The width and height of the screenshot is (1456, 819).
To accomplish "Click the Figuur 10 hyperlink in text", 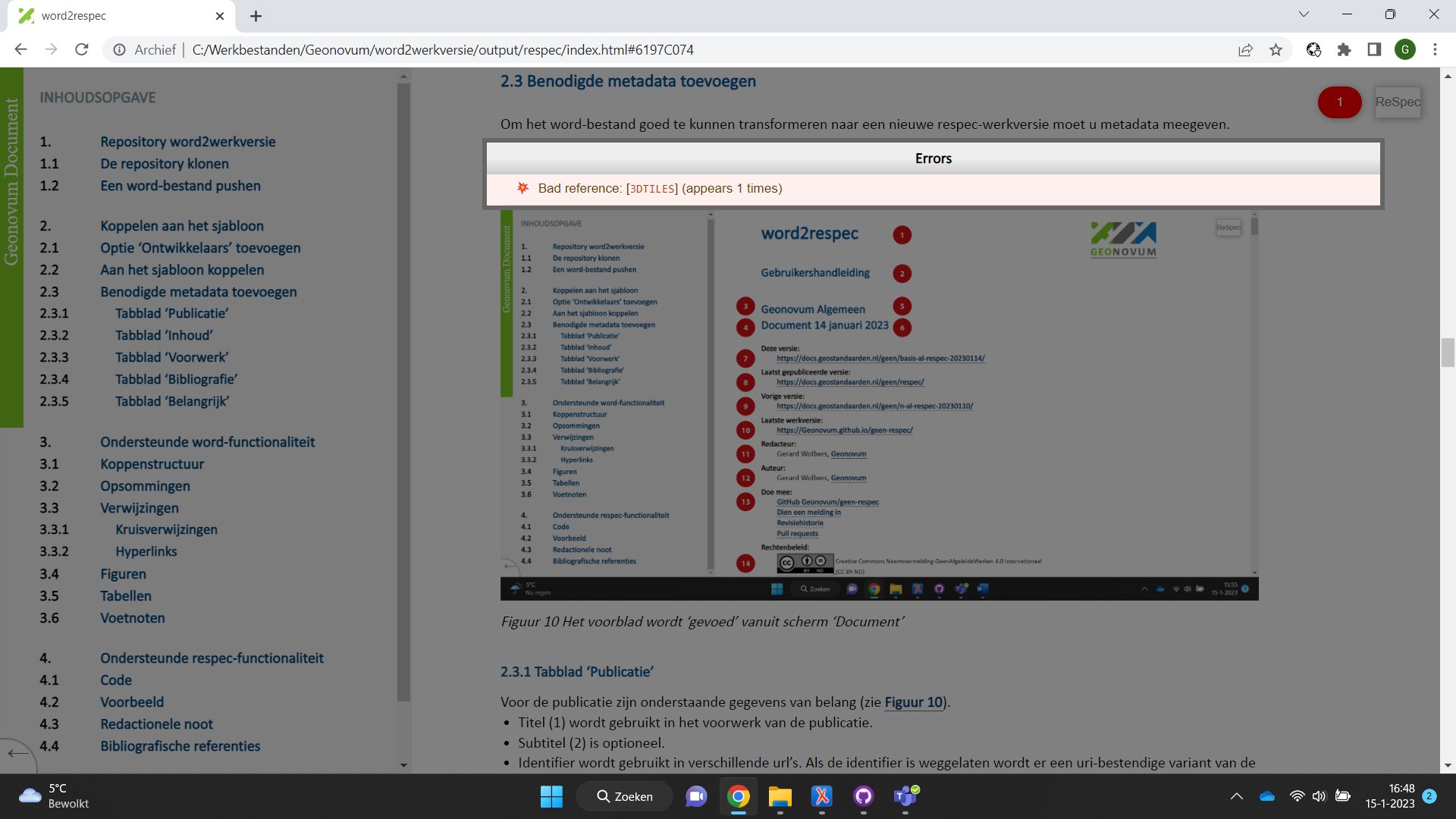I will coord(911,702).
